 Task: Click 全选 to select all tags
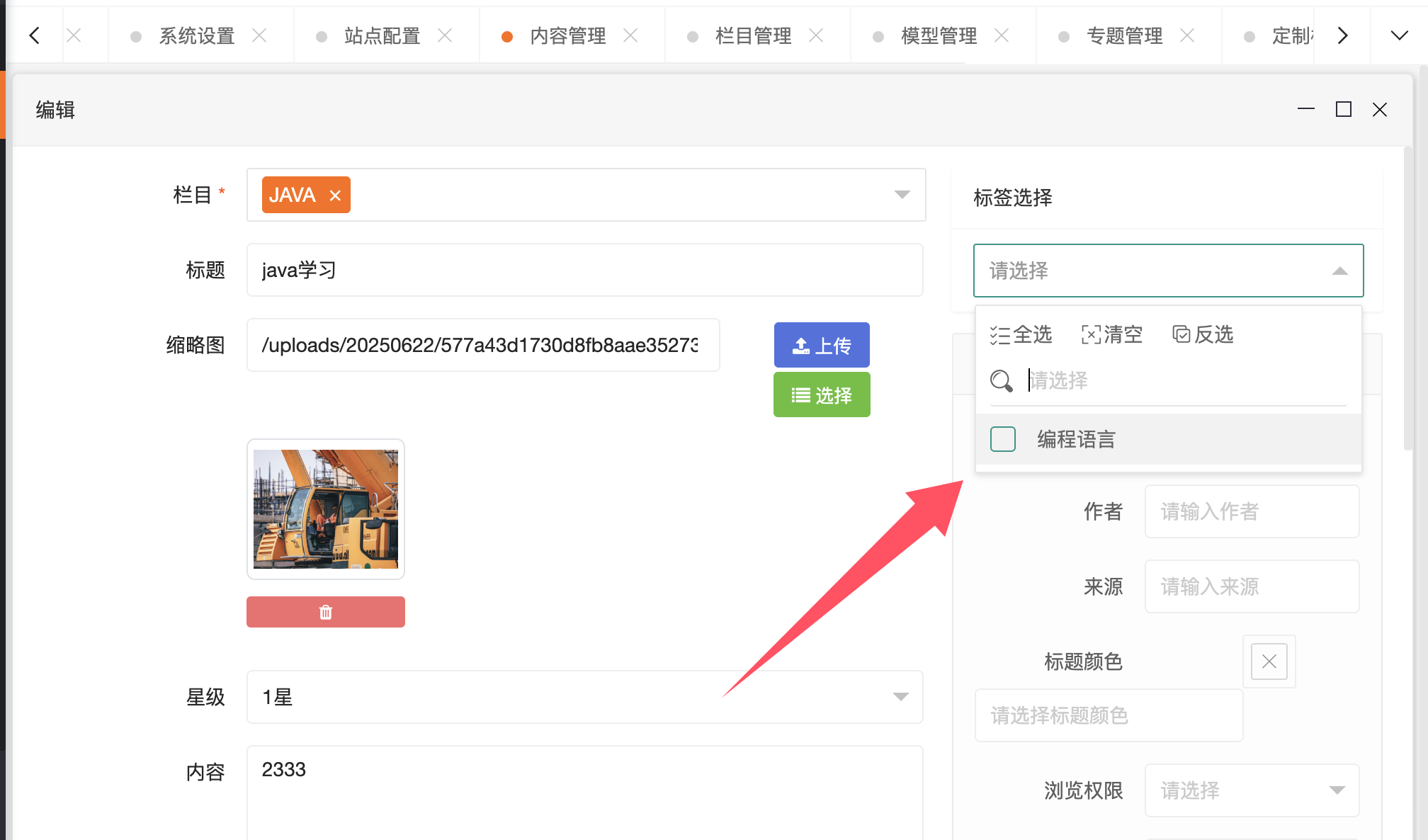[1021, 334]
